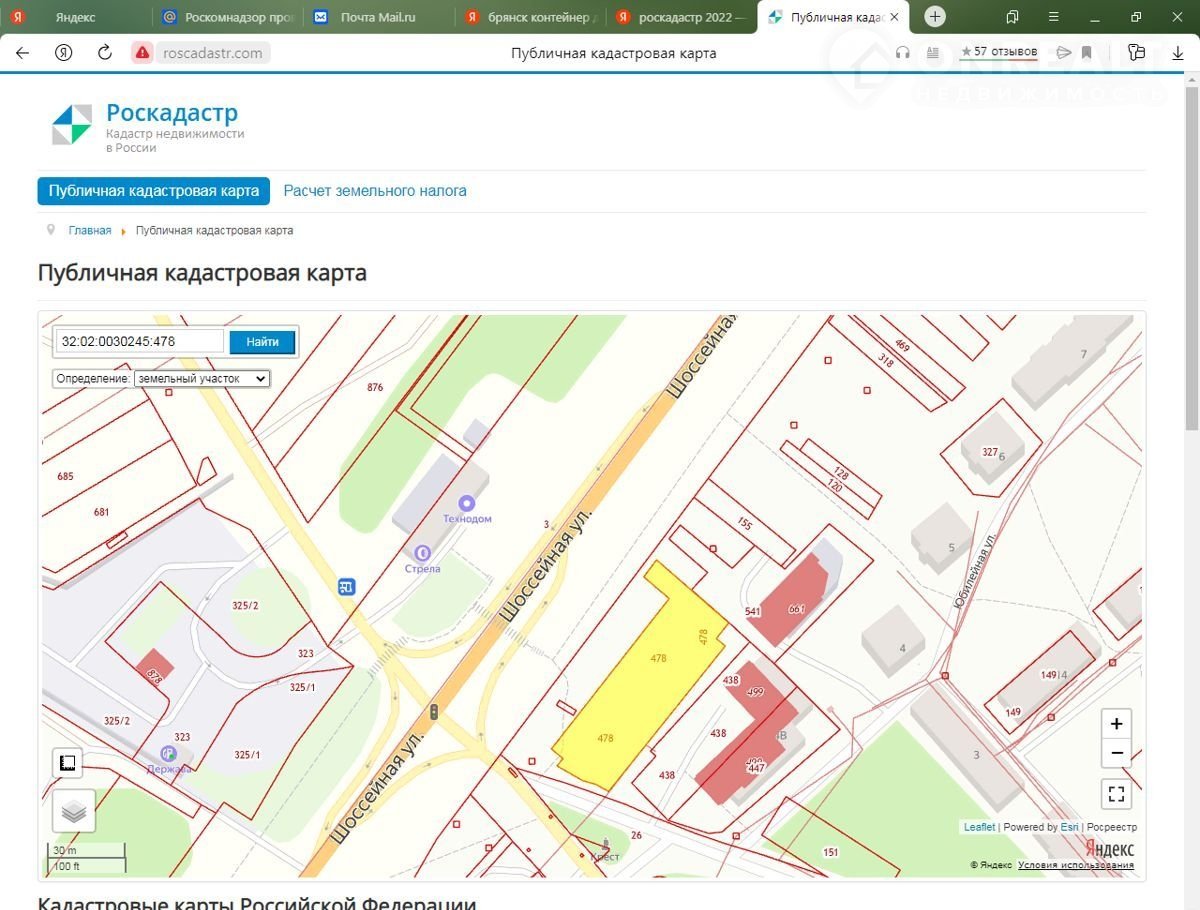Follow the Главная breadcrumb link
Screen dimensions: 1200x910
[90, 231]
